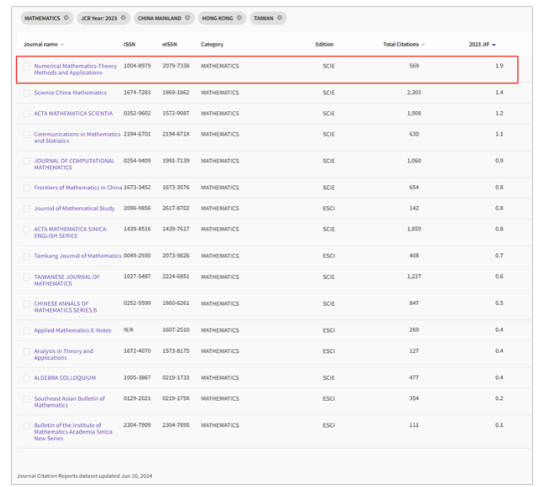Remove the MATHEMATICS filter chip

click(x=66, y=18)
